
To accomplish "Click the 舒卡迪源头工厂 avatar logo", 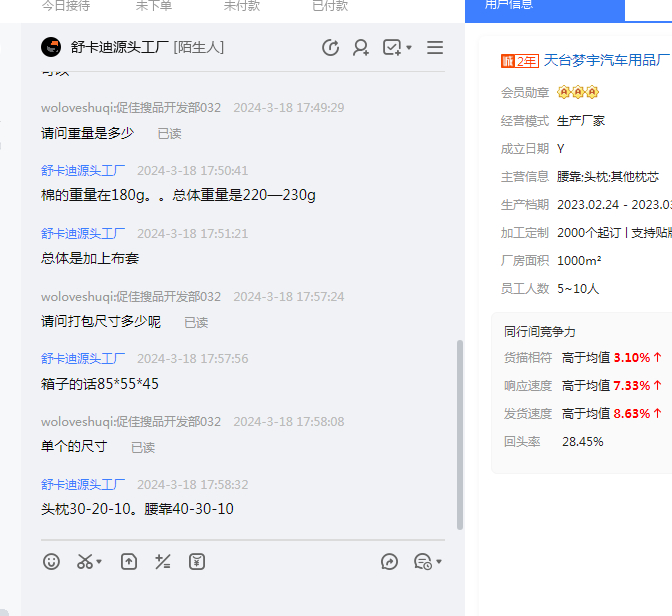I will (x=51, y=48).
